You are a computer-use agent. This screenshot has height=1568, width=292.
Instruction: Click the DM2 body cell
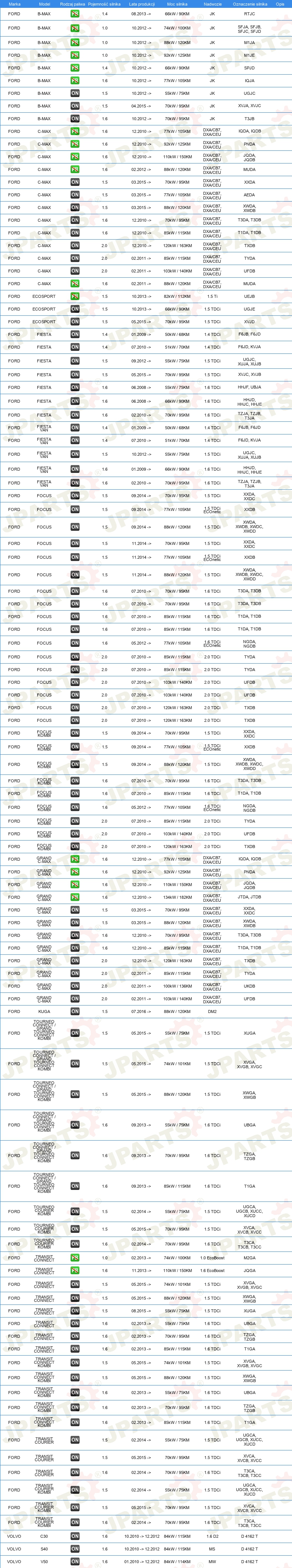(x=212, y=1011)
